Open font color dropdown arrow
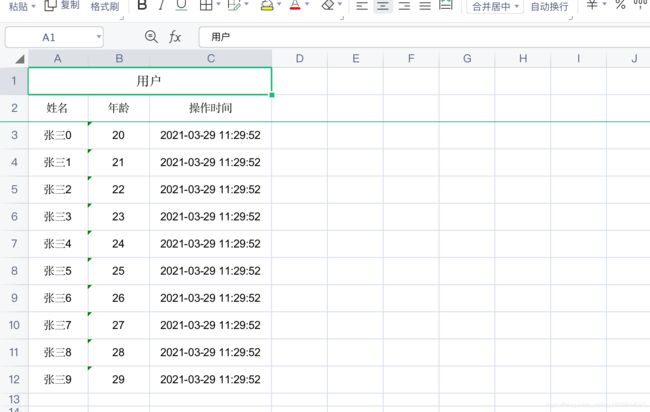 [x=307, y=5]
